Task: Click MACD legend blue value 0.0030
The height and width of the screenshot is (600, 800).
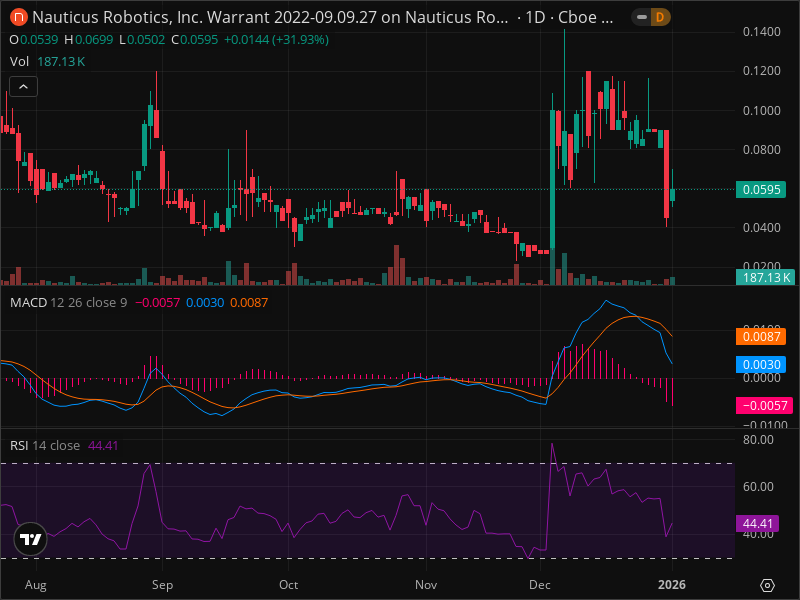Action: [x=205, y=303]
